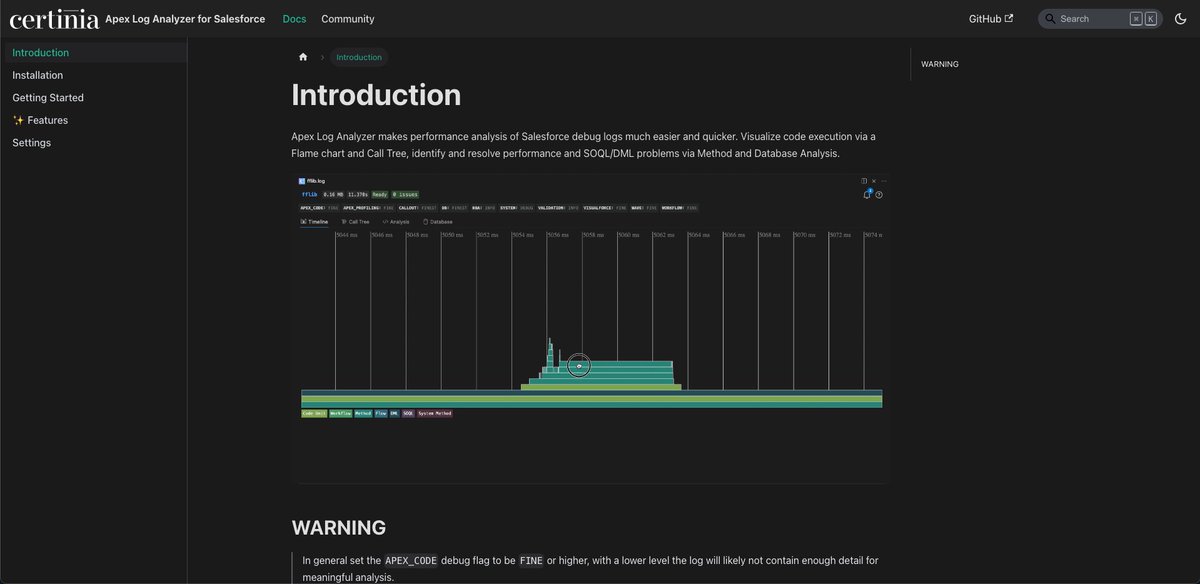This screenshot has width=1200, height=584.
Task: Click the Introduction breadcrumb pill
Action: tap(359, 57)
